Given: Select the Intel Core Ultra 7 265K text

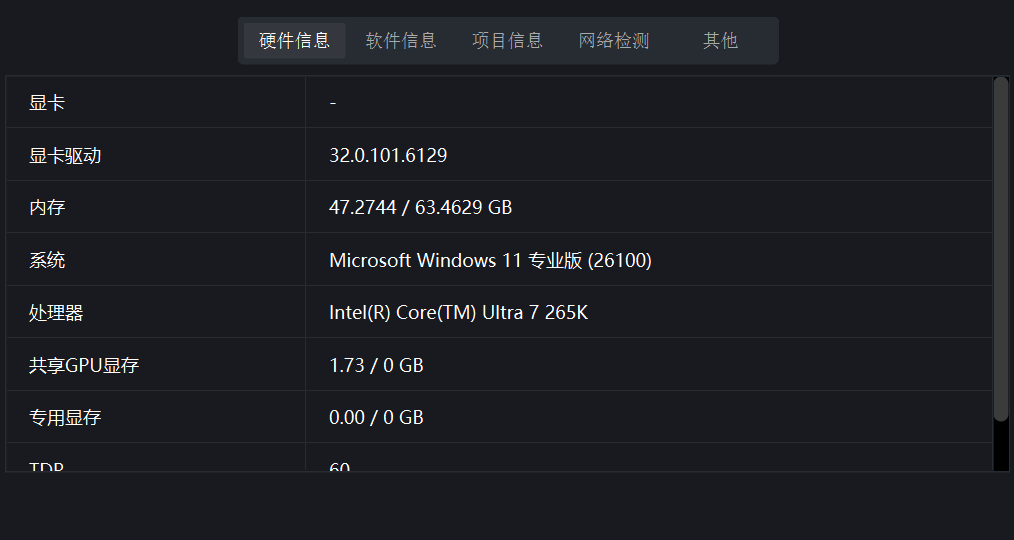Looking at the screenshot, I should (458, 313).
